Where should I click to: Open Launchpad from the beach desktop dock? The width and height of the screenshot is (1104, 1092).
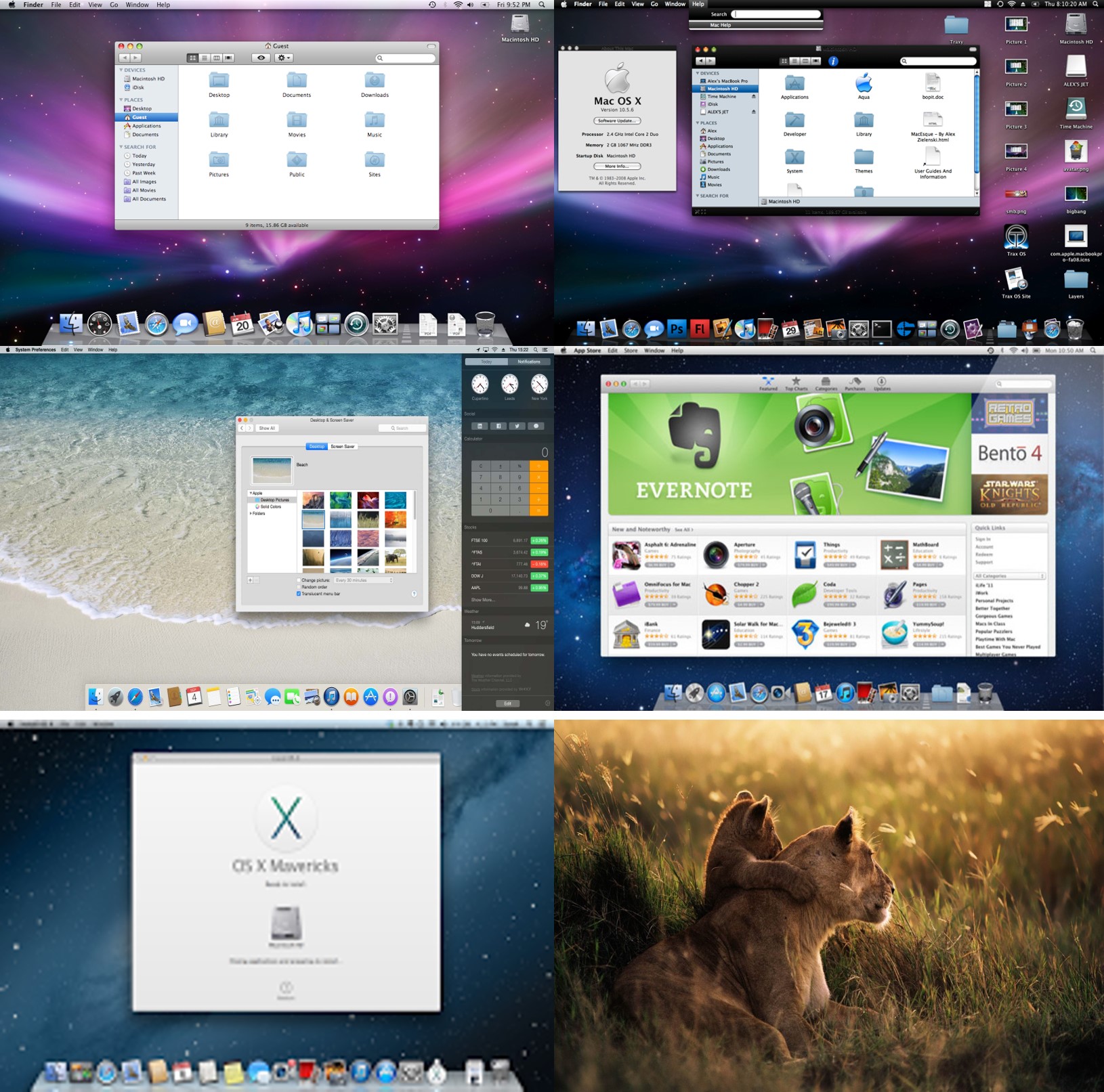(116, 697)
